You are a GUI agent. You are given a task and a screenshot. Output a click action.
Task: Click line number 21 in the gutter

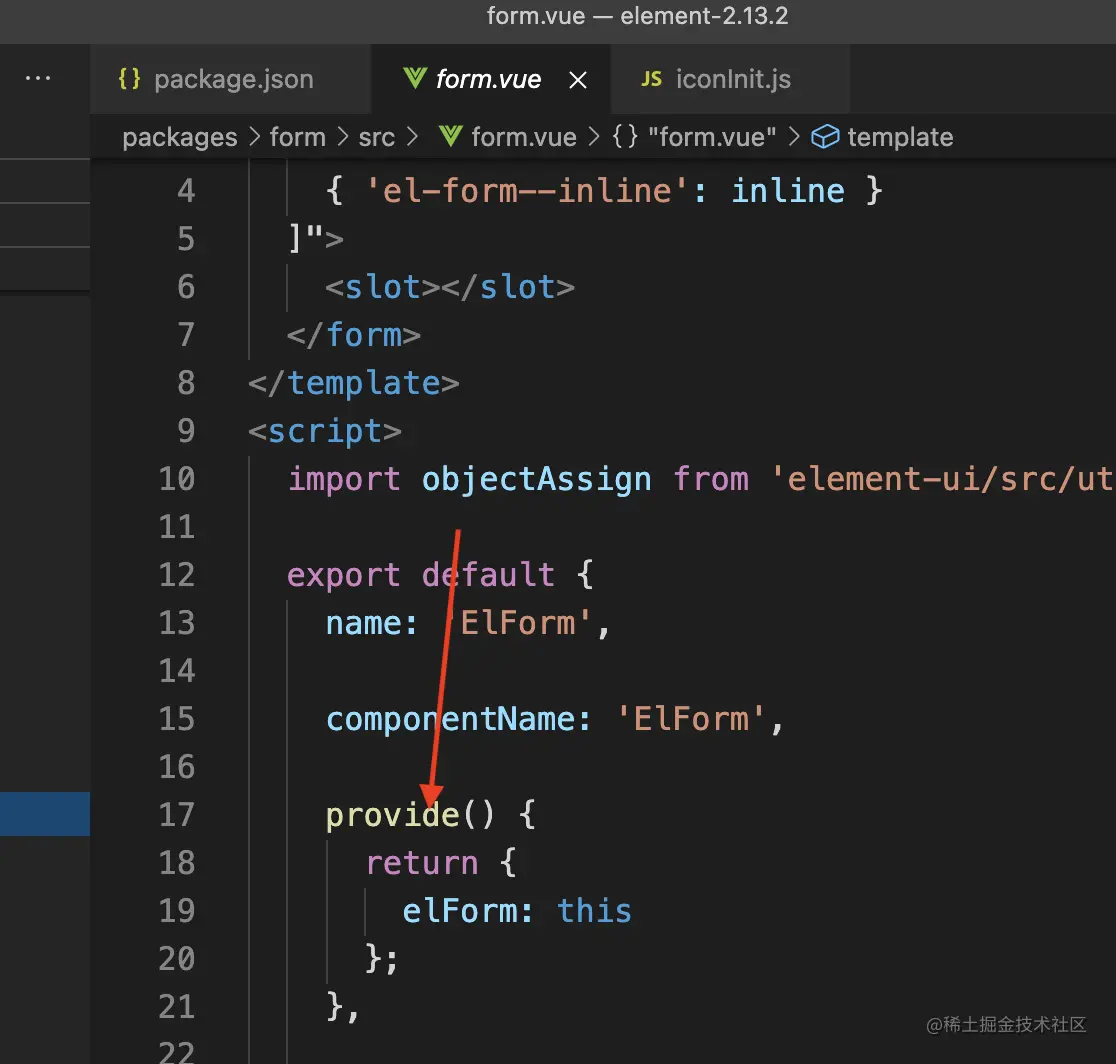(x=177, y=1006)
